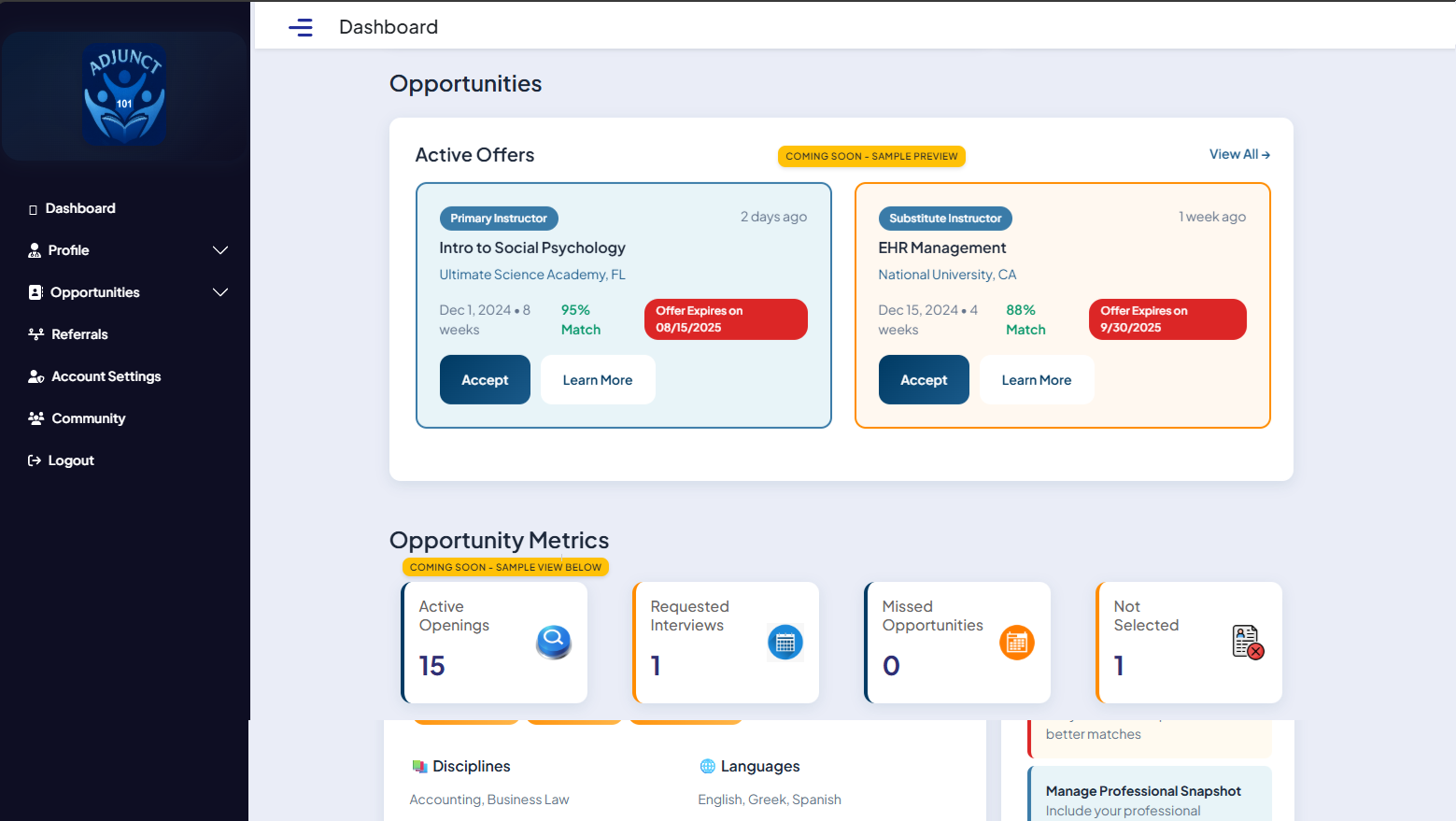
Task: Click the Adjunct 101 logo
Action: 124,94
